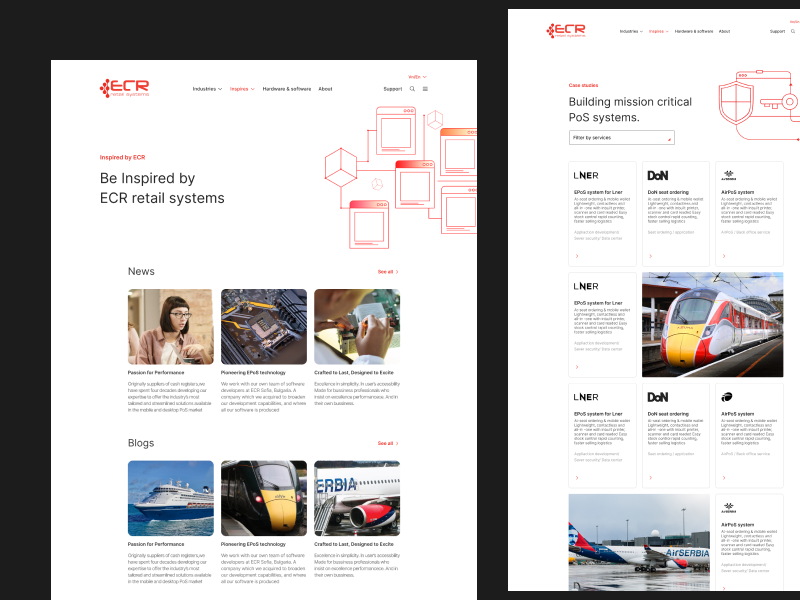Click the LNER logo on the EPoS card

585,174
